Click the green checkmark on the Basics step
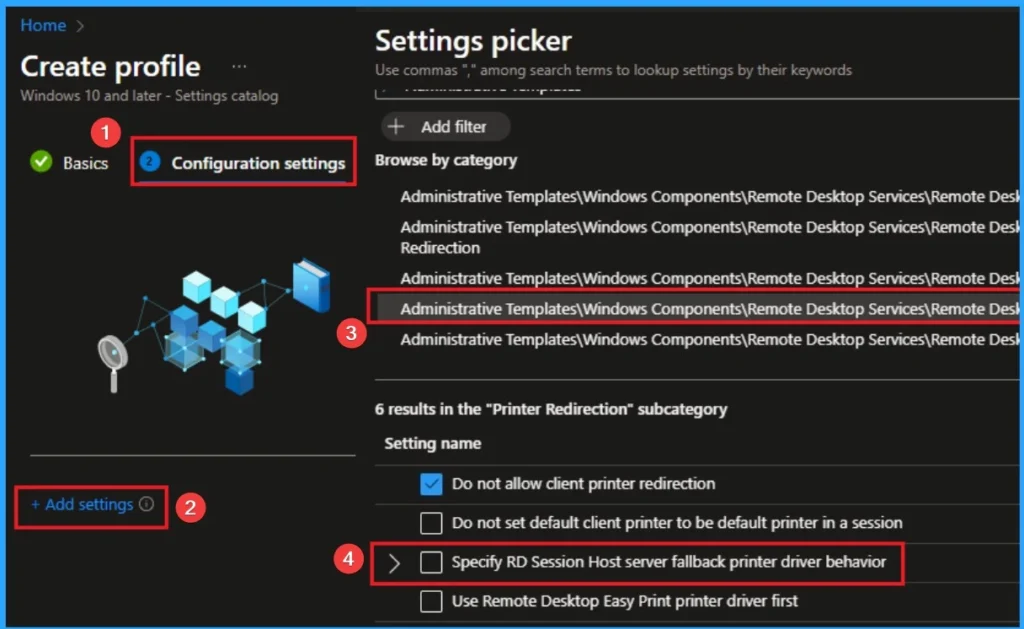Screen dimensions: 1024x629 41,160
